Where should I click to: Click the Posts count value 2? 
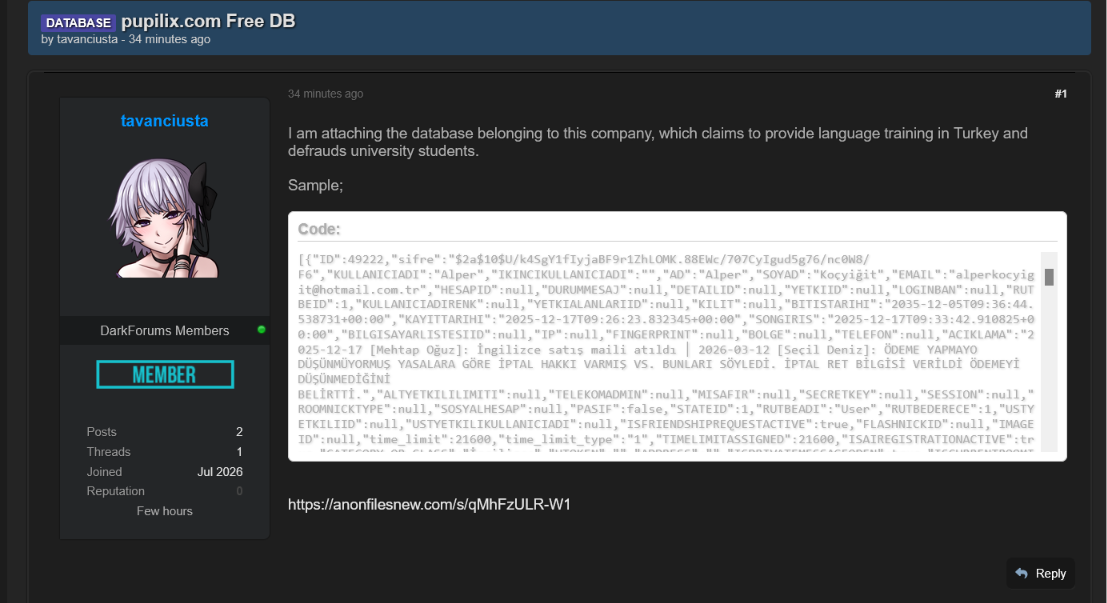point(239,431)
